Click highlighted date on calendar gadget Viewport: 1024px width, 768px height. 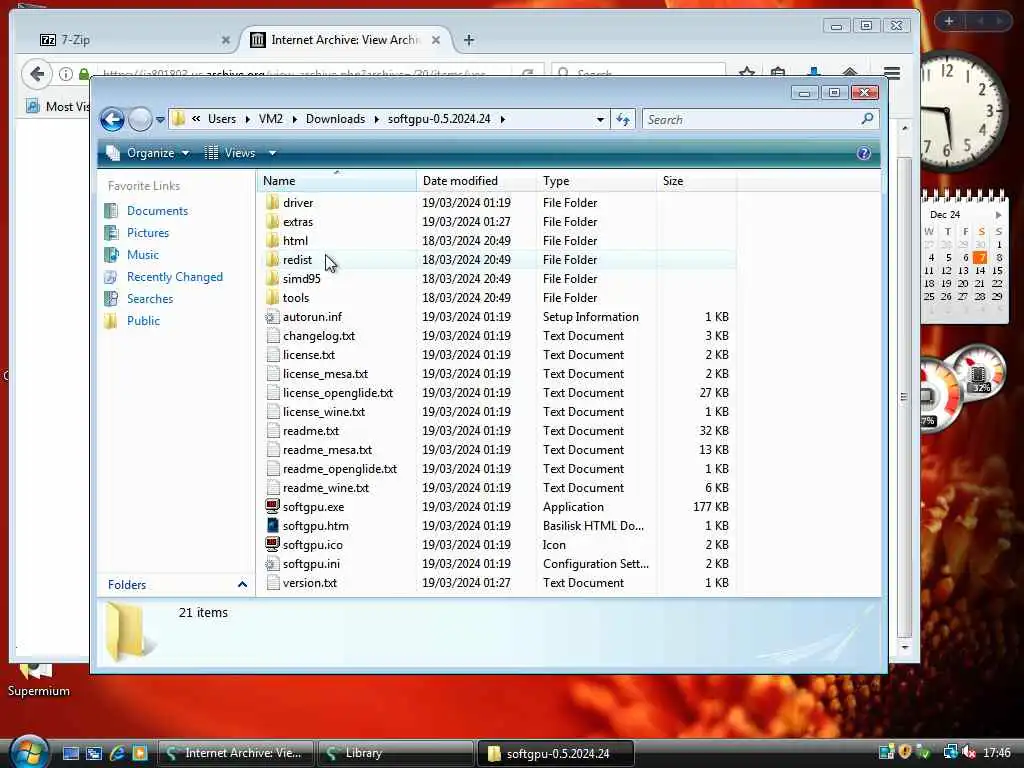tap(980, 258)
